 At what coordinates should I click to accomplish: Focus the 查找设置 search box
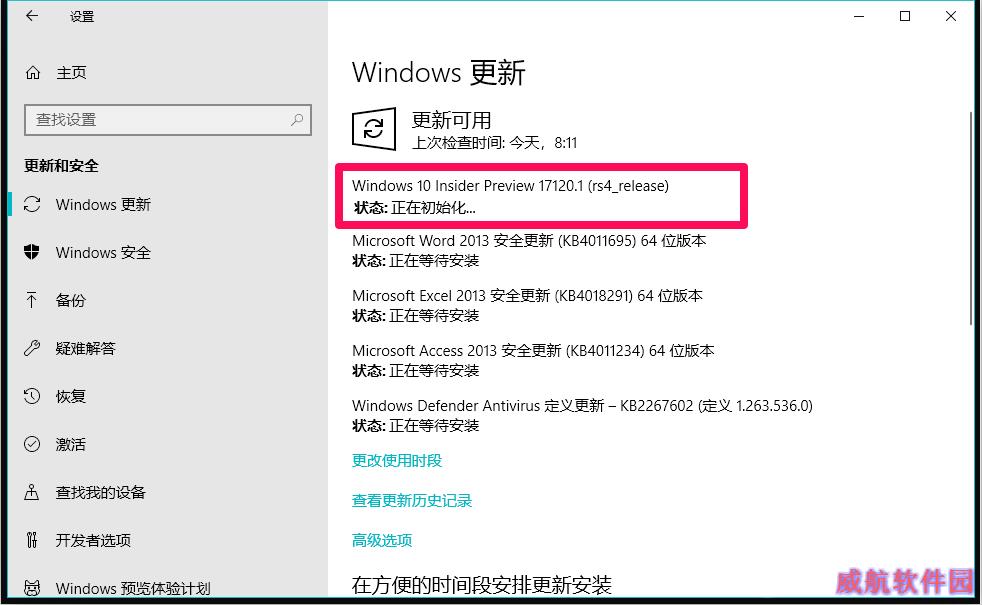coord(168,120)
